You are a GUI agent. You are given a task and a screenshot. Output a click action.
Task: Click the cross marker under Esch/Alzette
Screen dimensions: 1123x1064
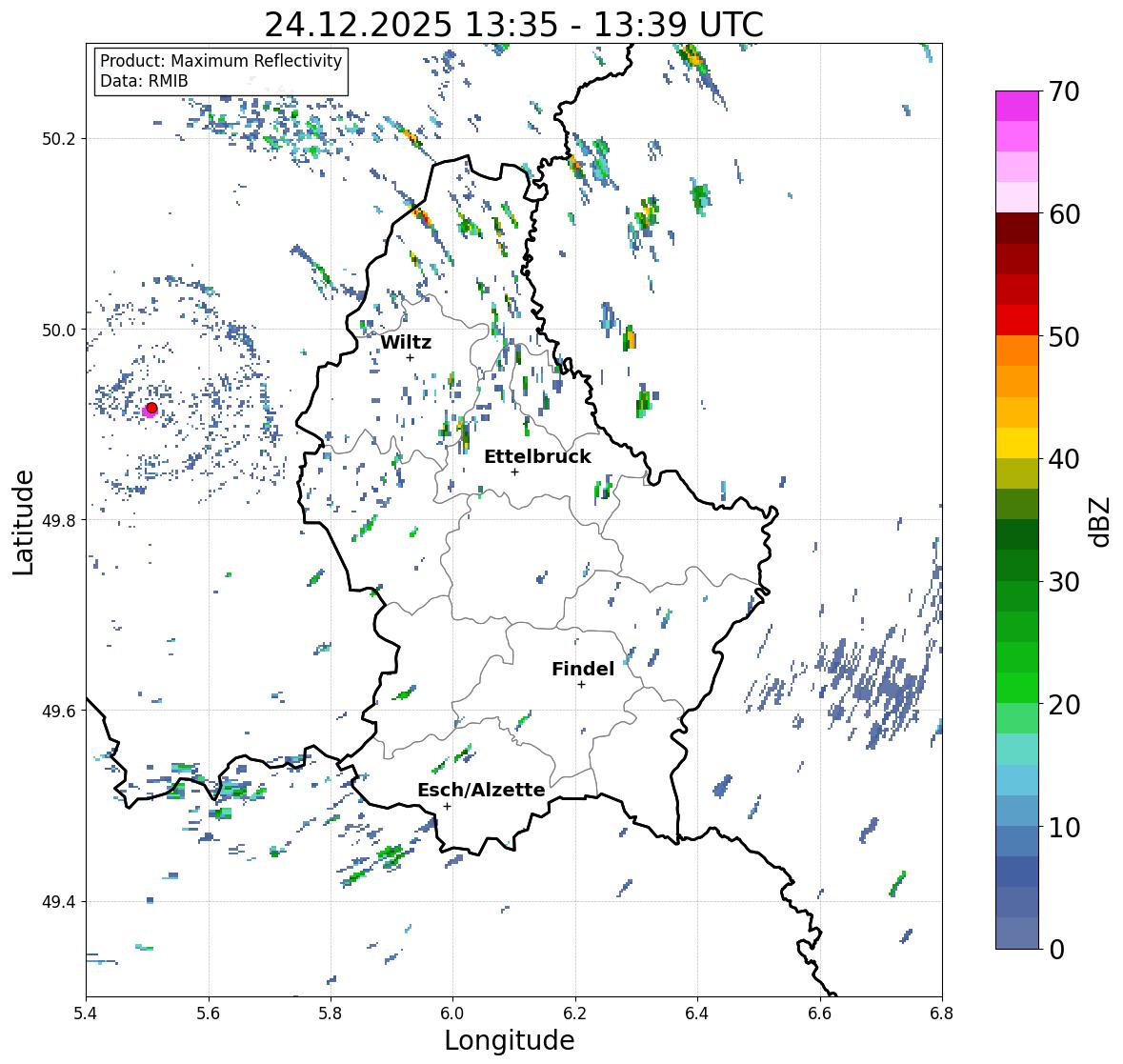coord(447,806)
